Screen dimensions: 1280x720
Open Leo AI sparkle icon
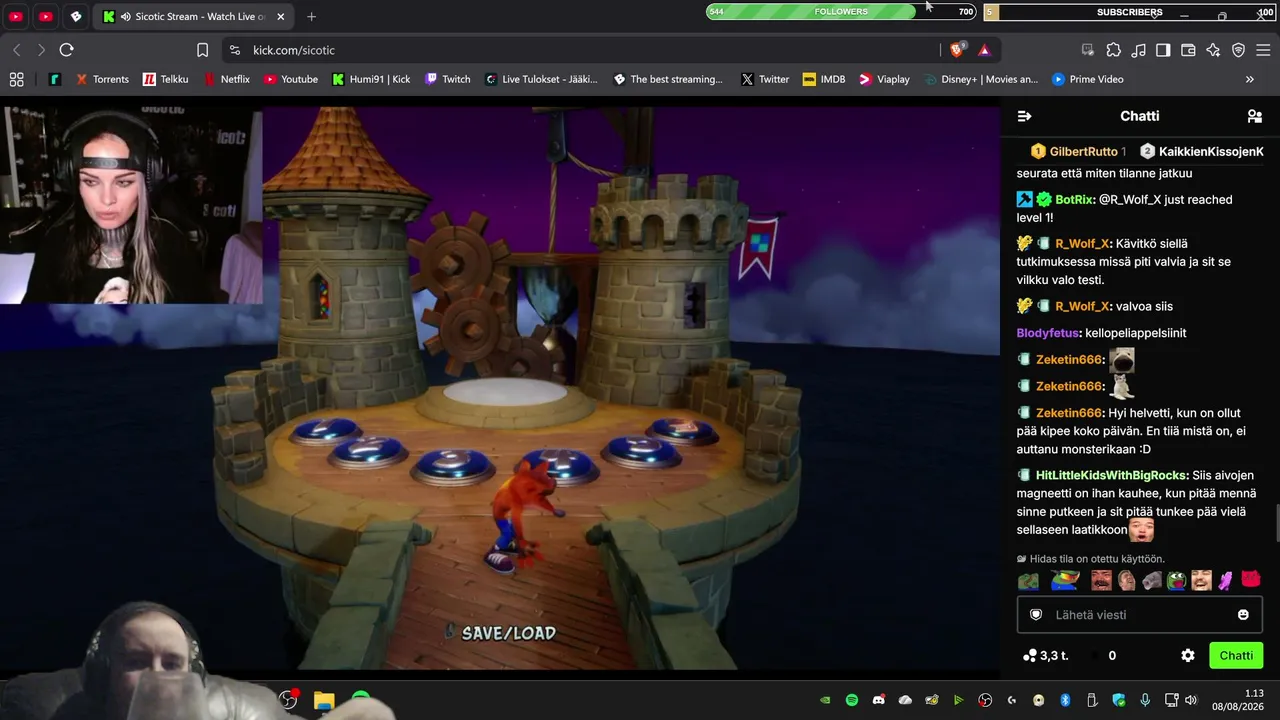pos(1213,50)
